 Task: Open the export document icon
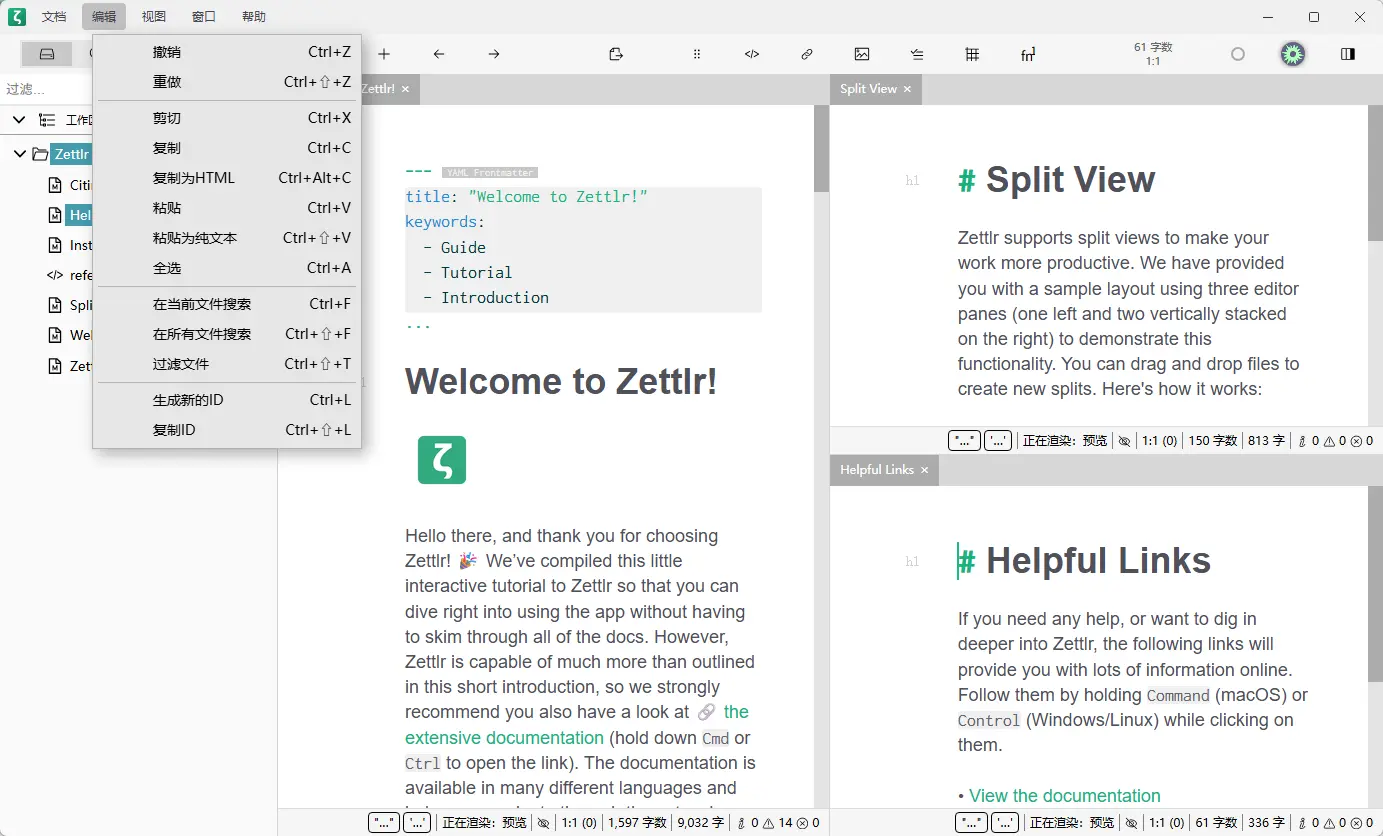coord(616,54)
